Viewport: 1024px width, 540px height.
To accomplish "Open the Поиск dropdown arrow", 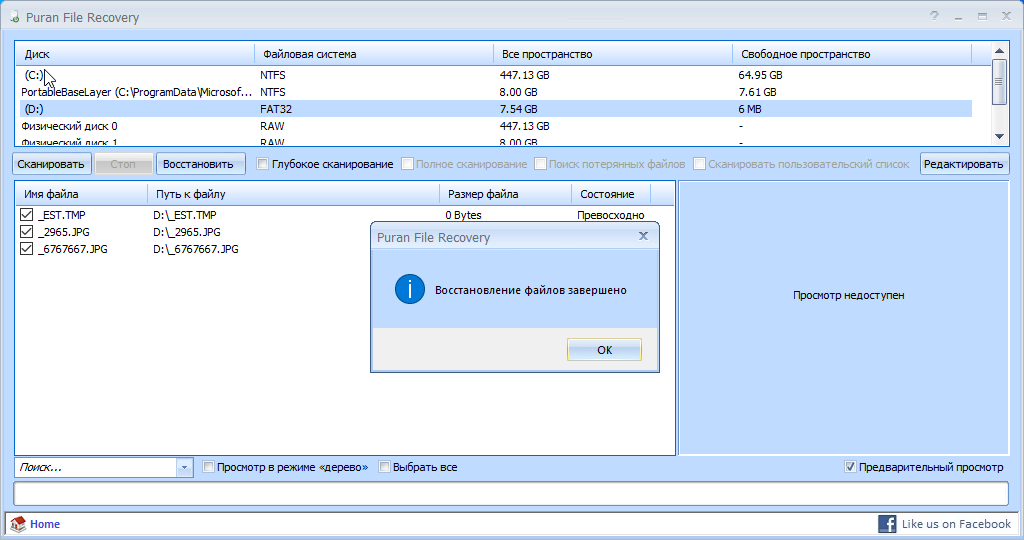I will tap(184, 468).
